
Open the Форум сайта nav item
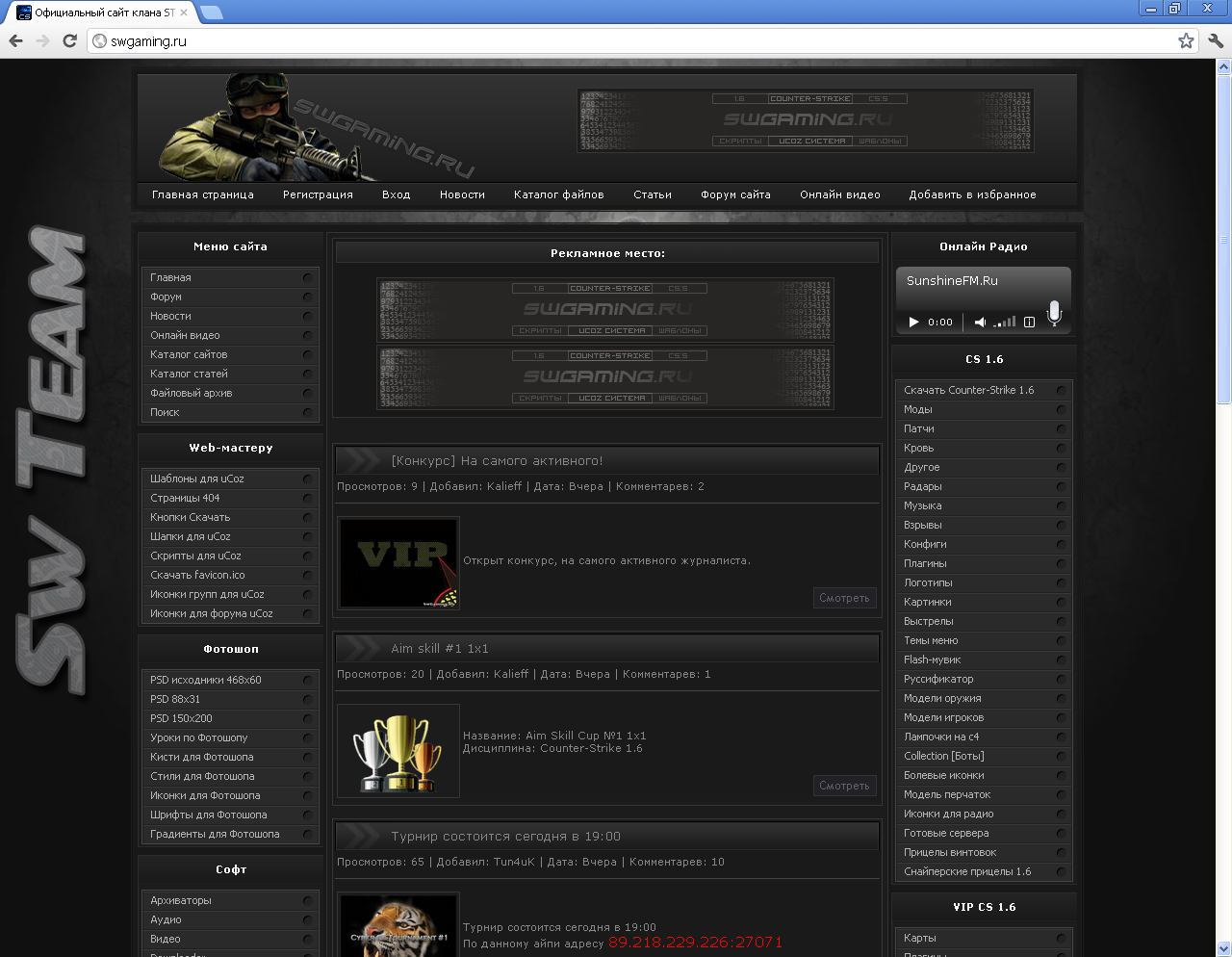pos(735,194)
